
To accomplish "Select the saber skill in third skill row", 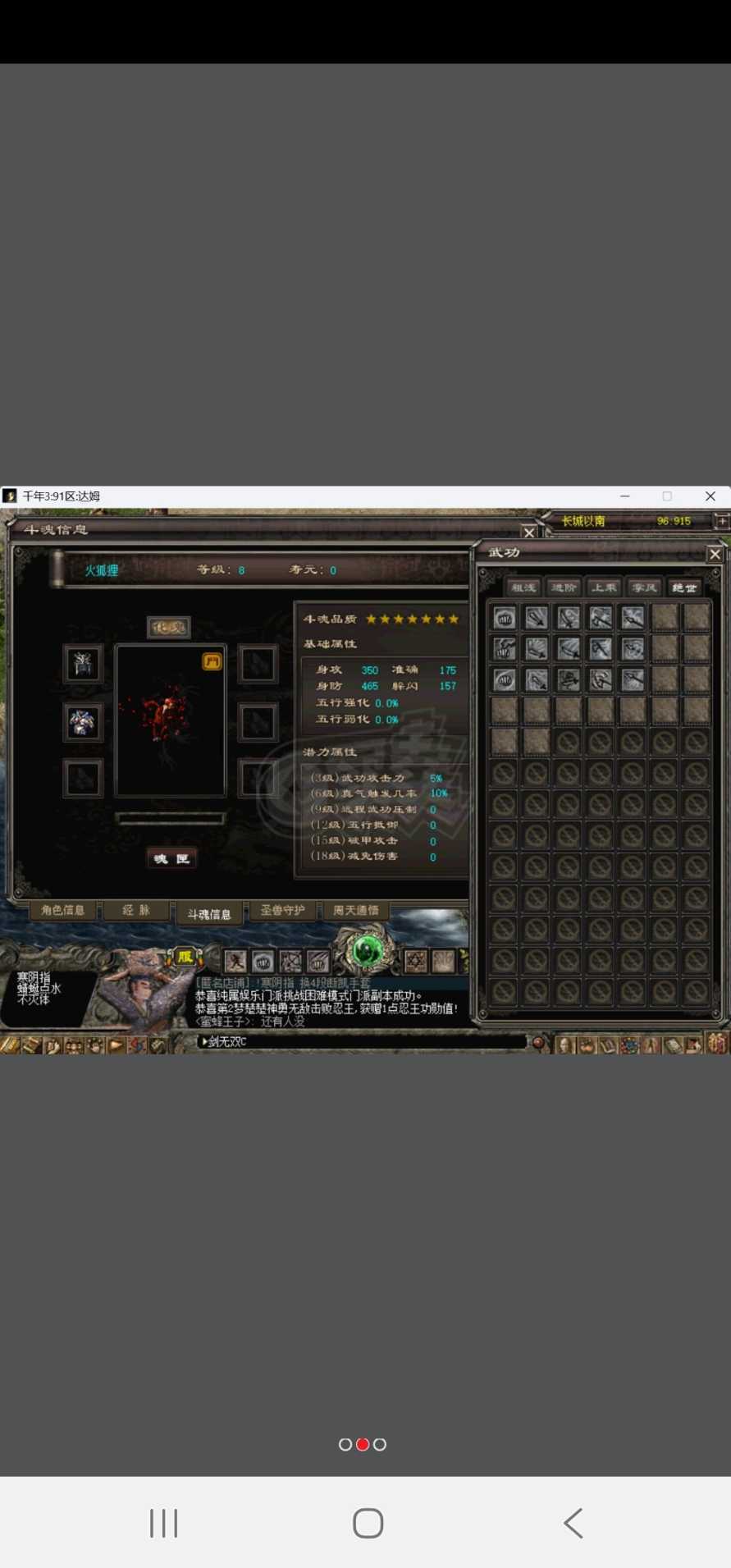I will pyautogui.click(x=569, y=679).
